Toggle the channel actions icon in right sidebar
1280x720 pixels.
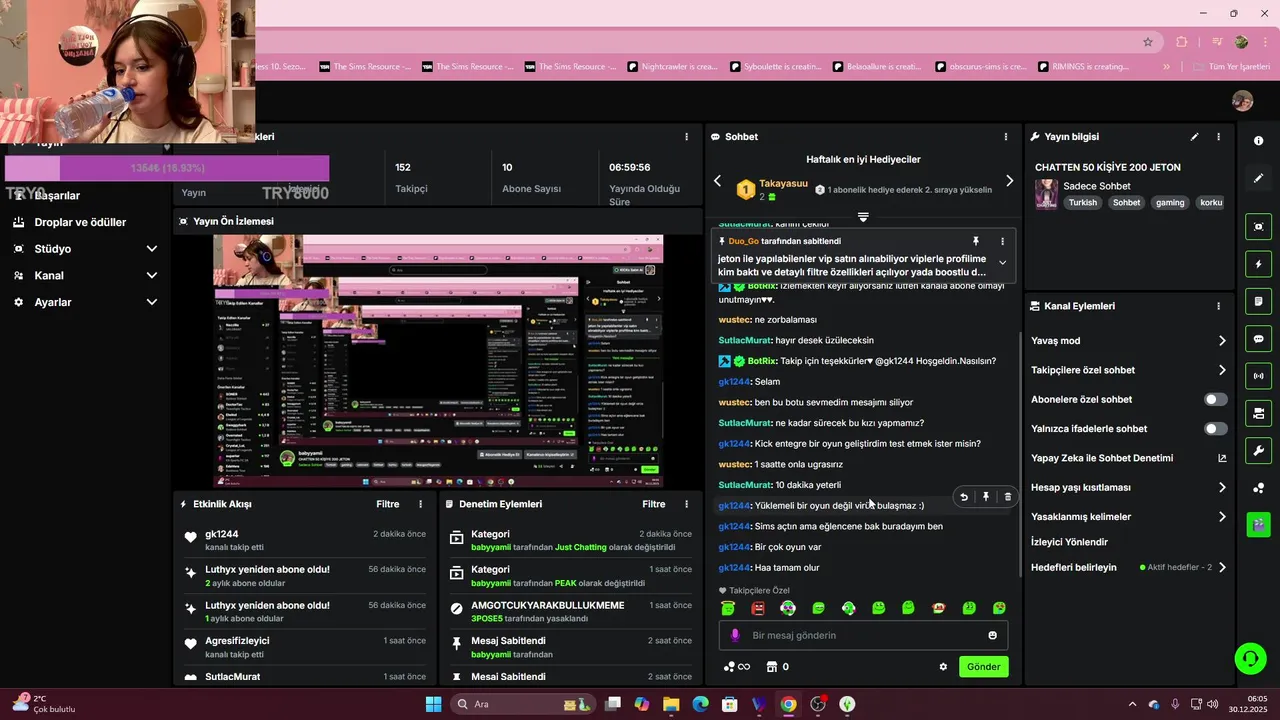1258,413
